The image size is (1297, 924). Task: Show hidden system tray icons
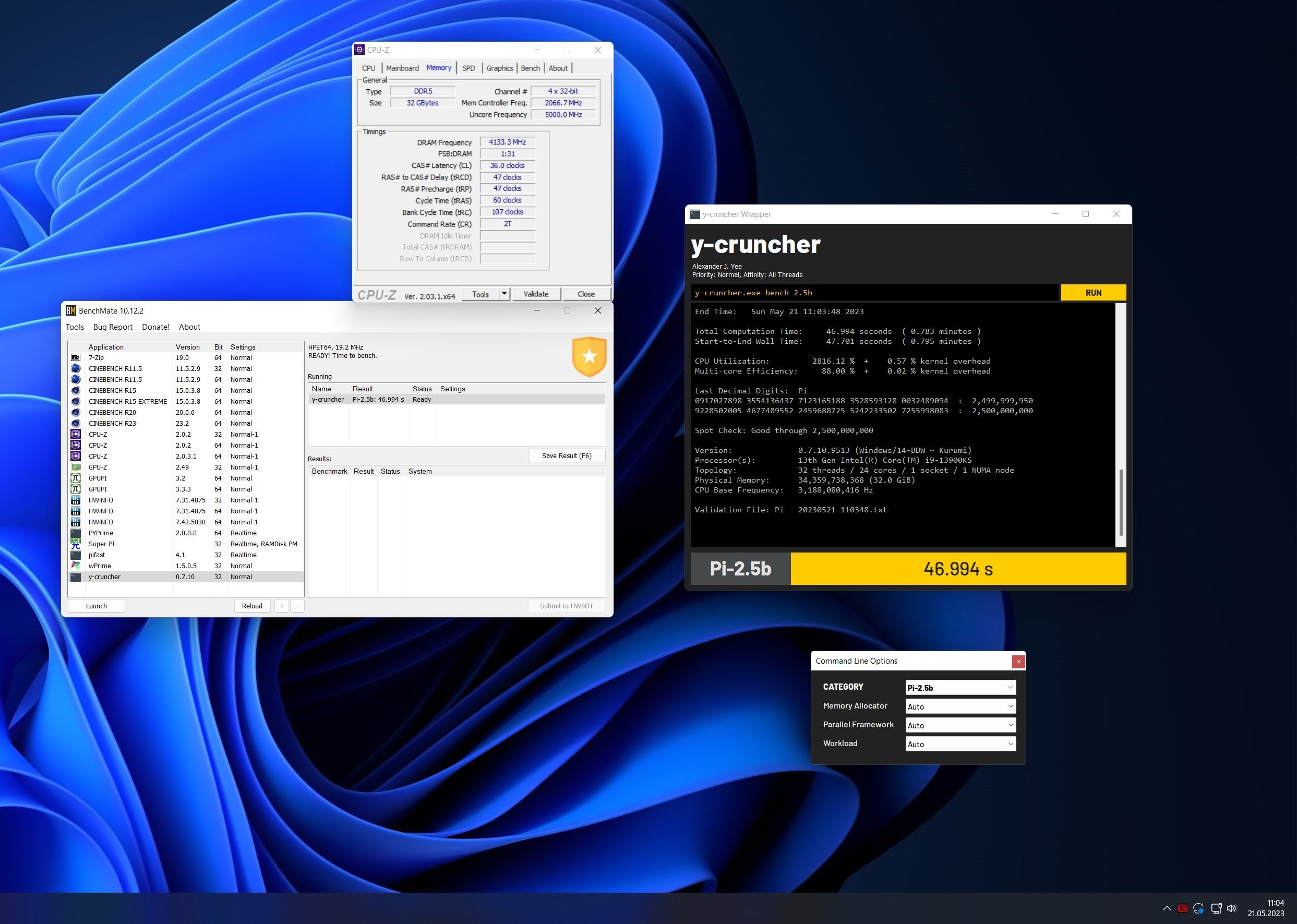[1167, 909]
